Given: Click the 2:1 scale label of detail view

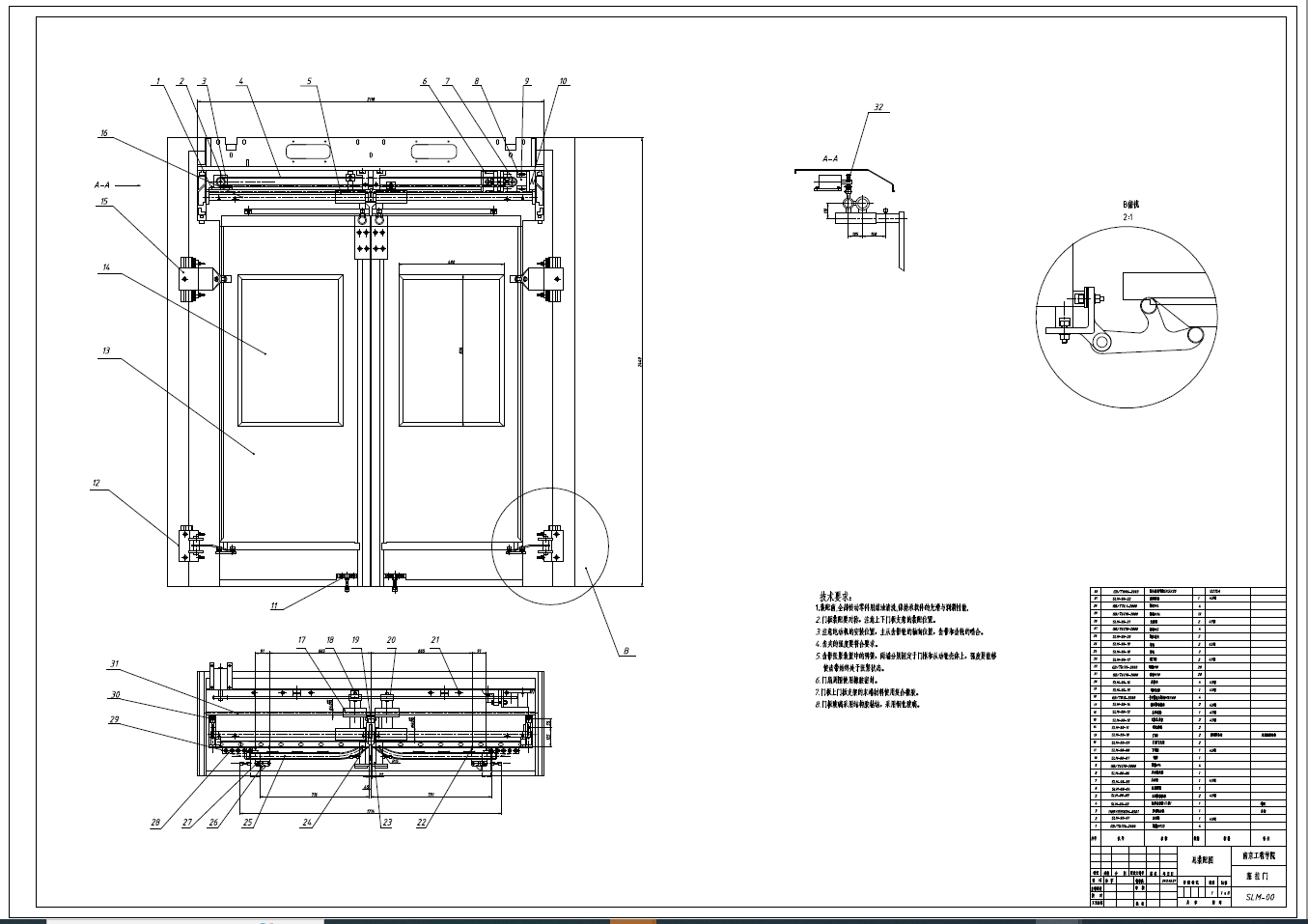Looking at the screenshot, I should pos(1127,218).
